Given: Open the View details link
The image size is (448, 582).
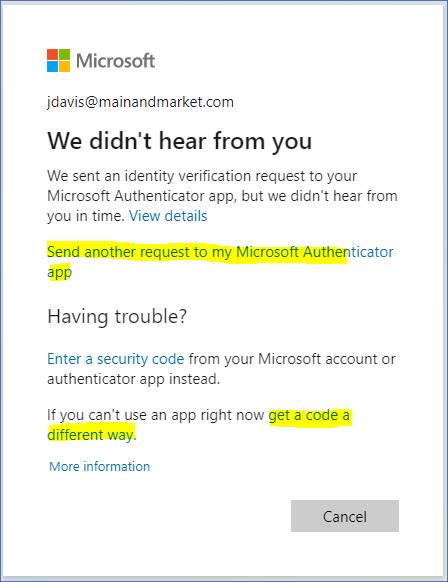Looking at the screenshot, I should point(168,216).
